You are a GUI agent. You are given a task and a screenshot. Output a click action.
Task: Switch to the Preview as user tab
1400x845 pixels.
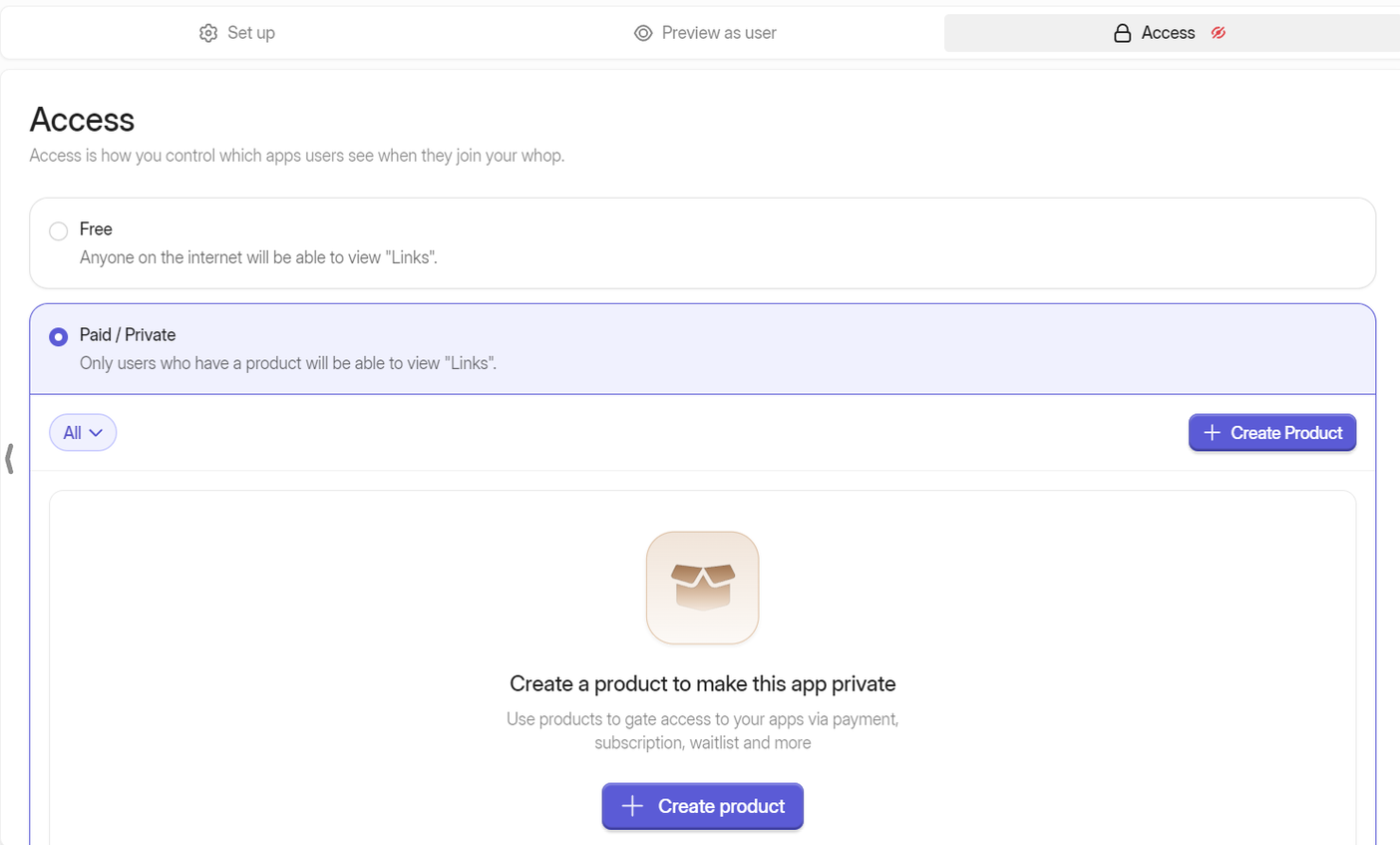[x=704, y=32]
